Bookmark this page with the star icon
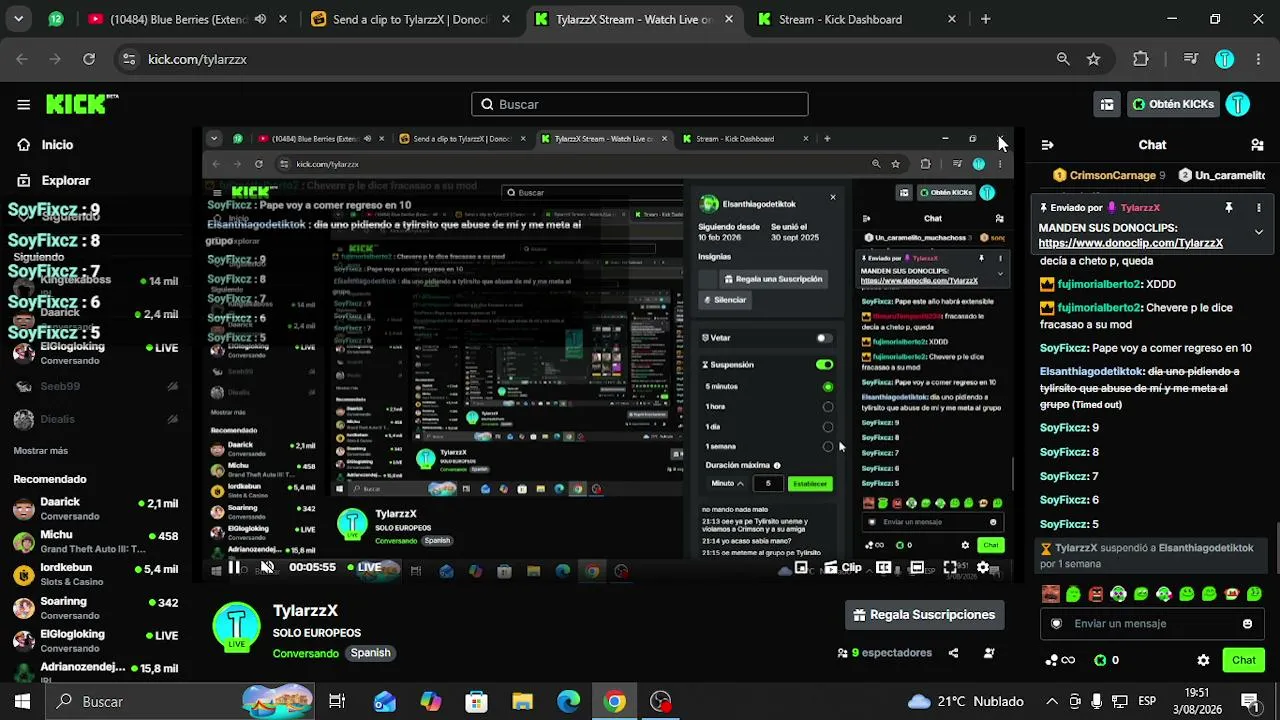 pos(1093,59)
